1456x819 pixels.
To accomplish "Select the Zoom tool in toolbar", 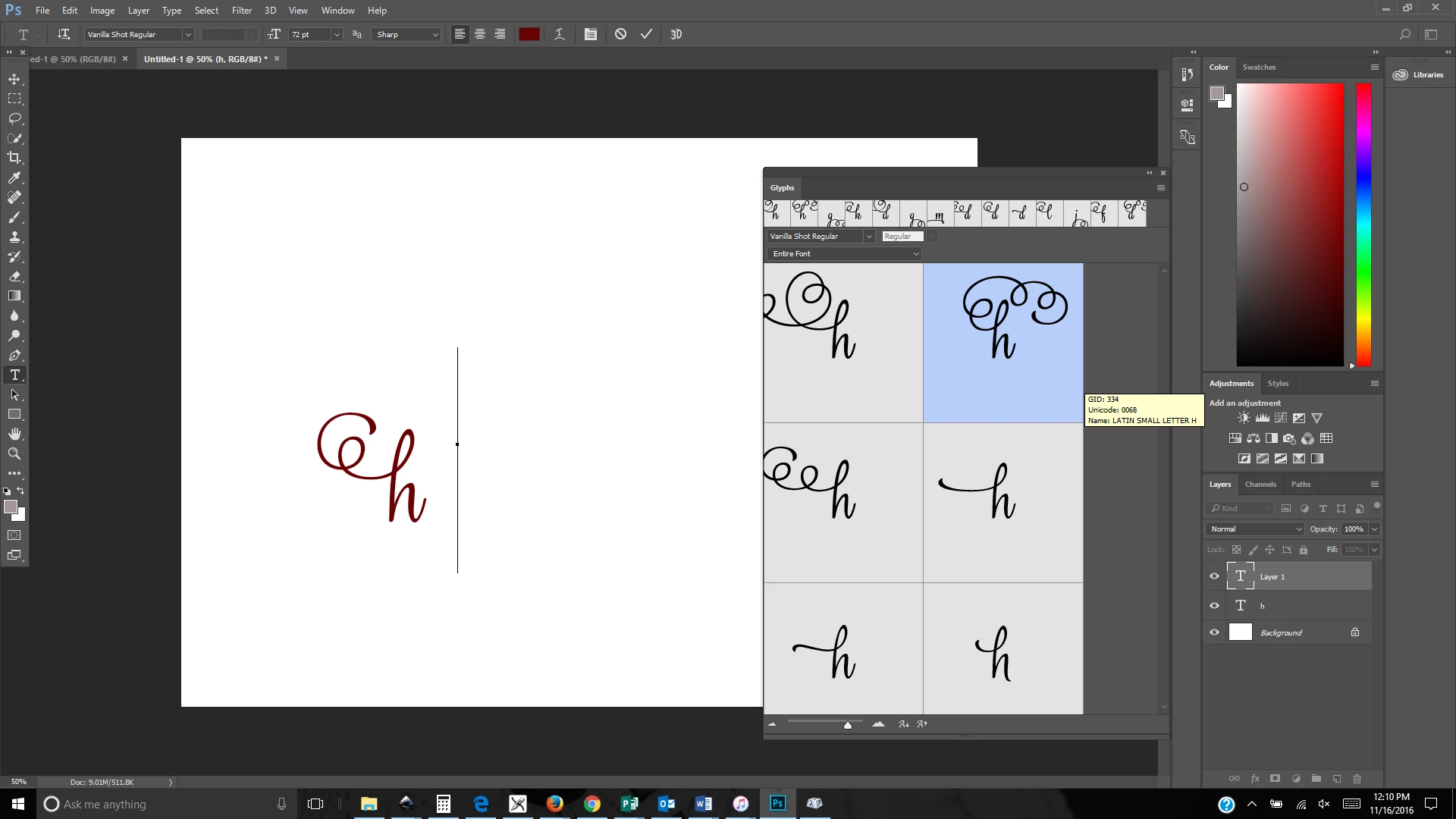I will click(x=14, y=453).
